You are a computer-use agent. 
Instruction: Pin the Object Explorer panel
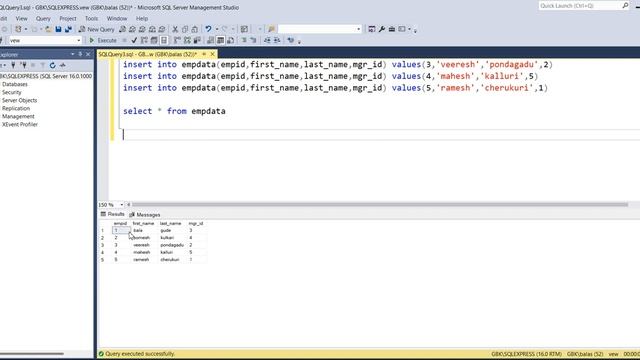click(x=80, y=54)
